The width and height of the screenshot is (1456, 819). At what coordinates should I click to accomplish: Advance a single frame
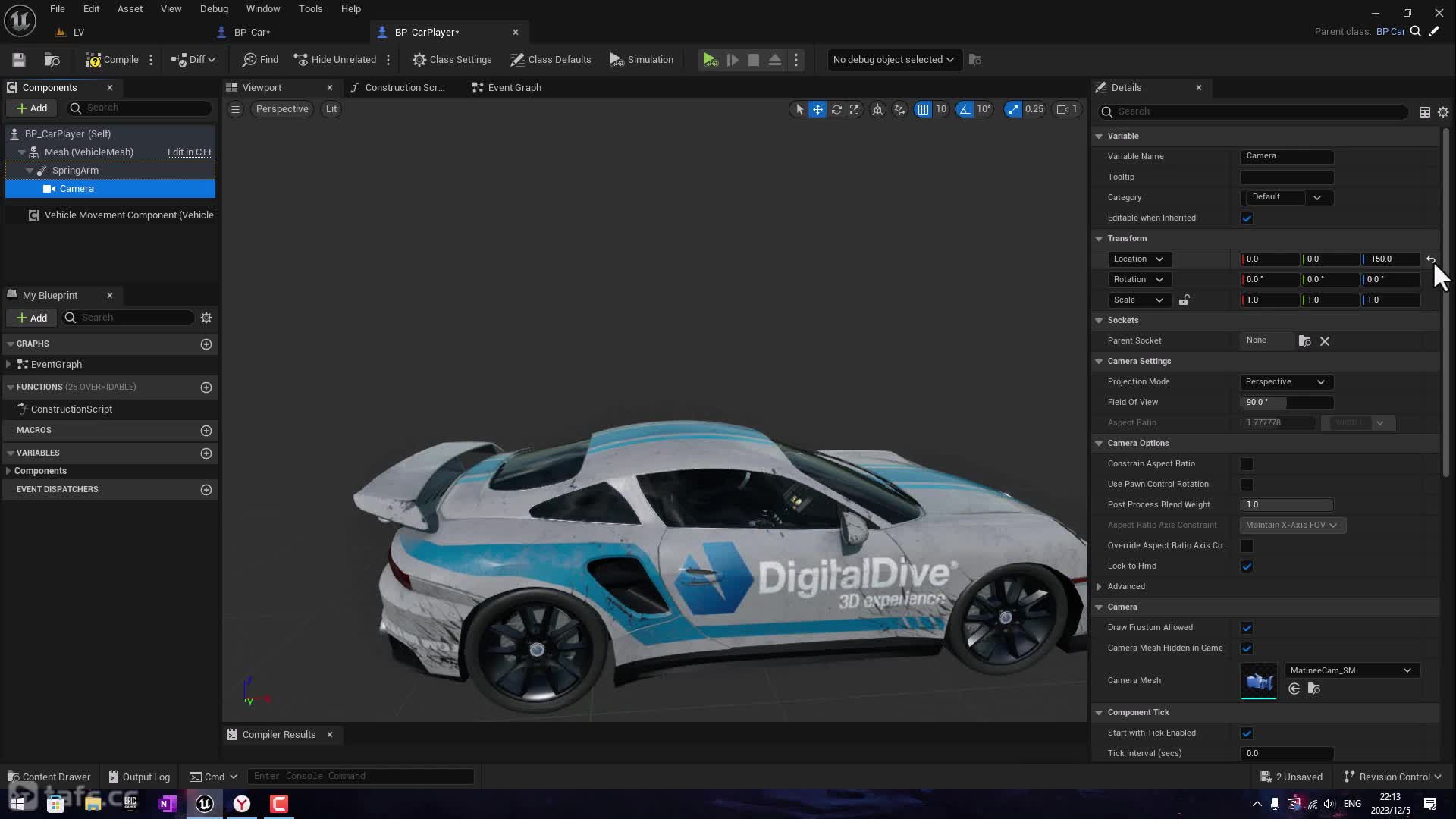[x=733, y=60]
